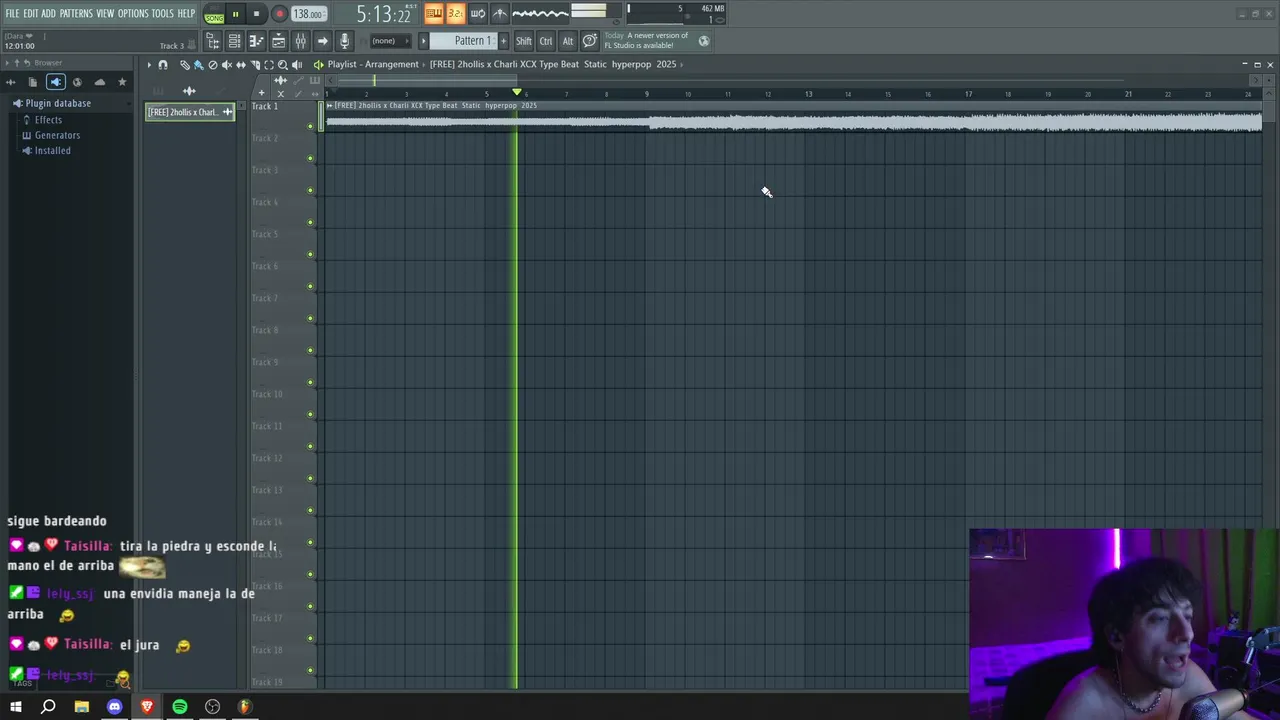Click the 138.000 tempo field
The height and width of the screenshot is (720, 1280).
coord(308,14)
